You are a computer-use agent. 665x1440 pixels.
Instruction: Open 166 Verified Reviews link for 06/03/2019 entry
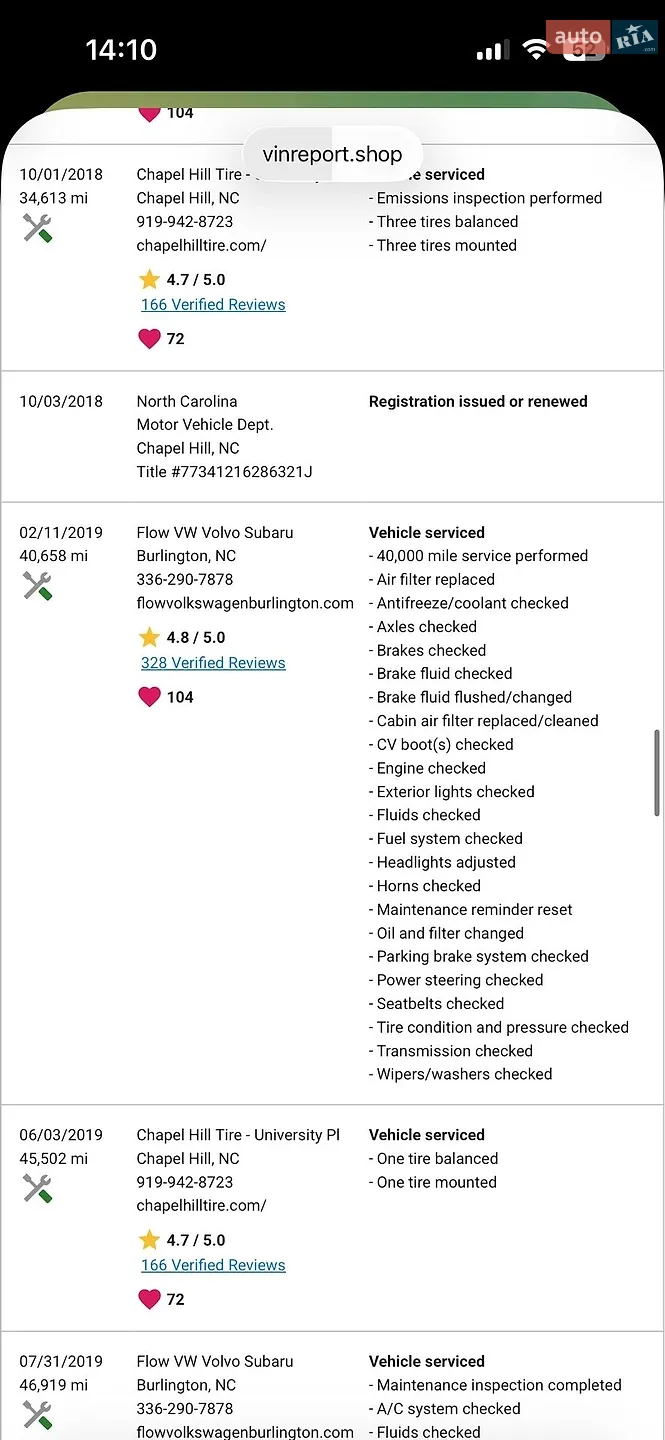(x=213, y=1265)
